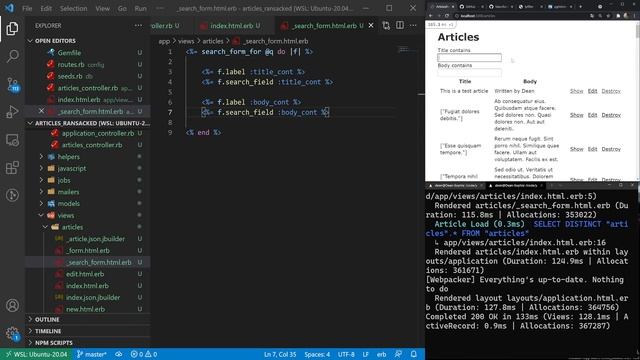640x360 pixels.
Task: Click the Title contains input field
Action: pyautogui.click(x=469, y=58)
